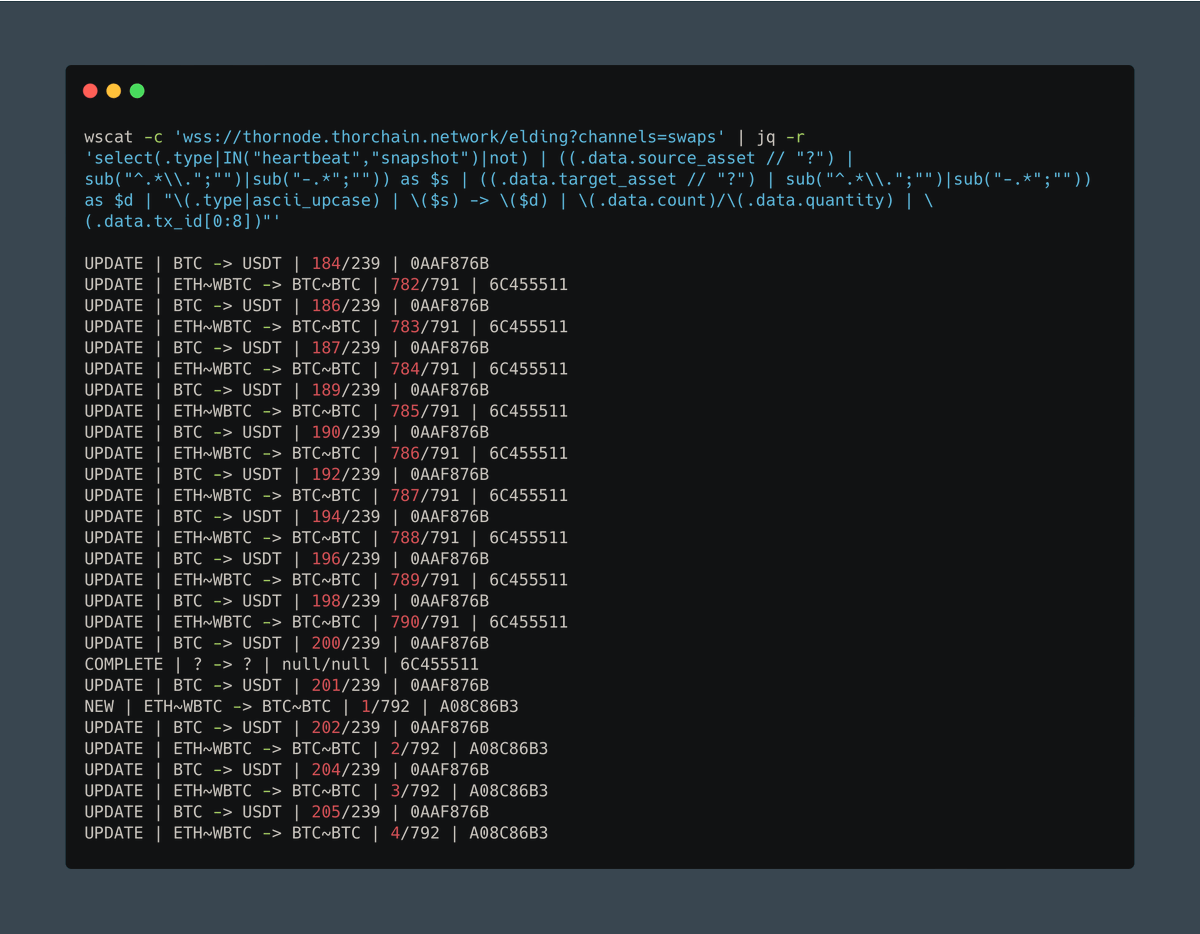Select the row with count 782/791
The image size is (1200, 934).
pos(326,285)
